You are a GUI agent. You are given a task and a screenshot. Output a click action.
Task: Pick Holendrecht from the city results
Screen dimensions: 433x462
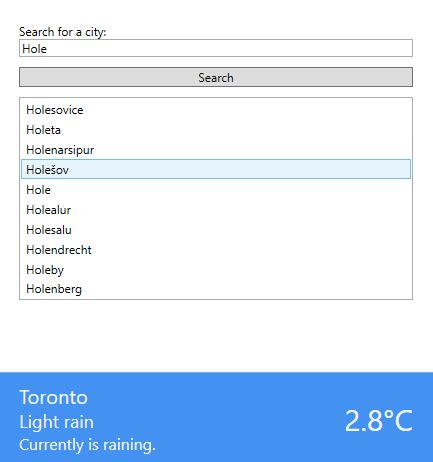pos(216,250)
